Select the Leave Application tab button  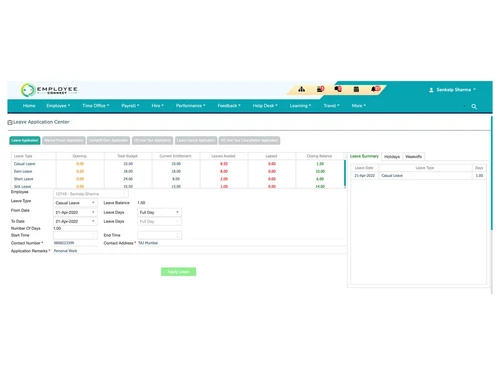[x=25, y=140]
